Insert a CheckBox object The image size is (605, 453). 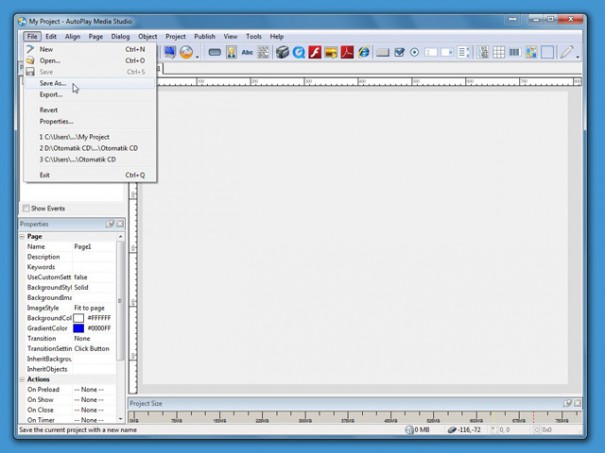(x=399, y=52)
